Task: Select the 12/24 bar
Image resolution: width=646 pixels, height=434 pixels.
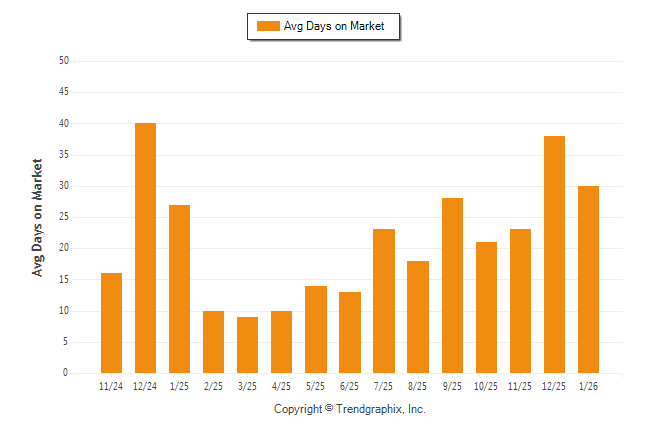Action: [146, 248]
